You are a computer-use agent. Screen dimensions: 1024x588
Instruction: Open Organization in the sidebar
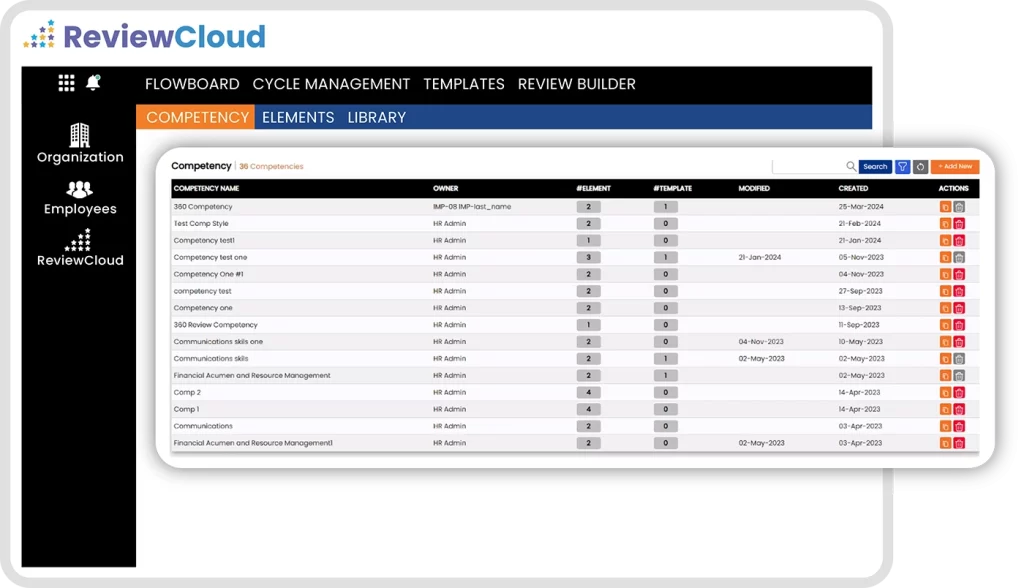point(80,144)
